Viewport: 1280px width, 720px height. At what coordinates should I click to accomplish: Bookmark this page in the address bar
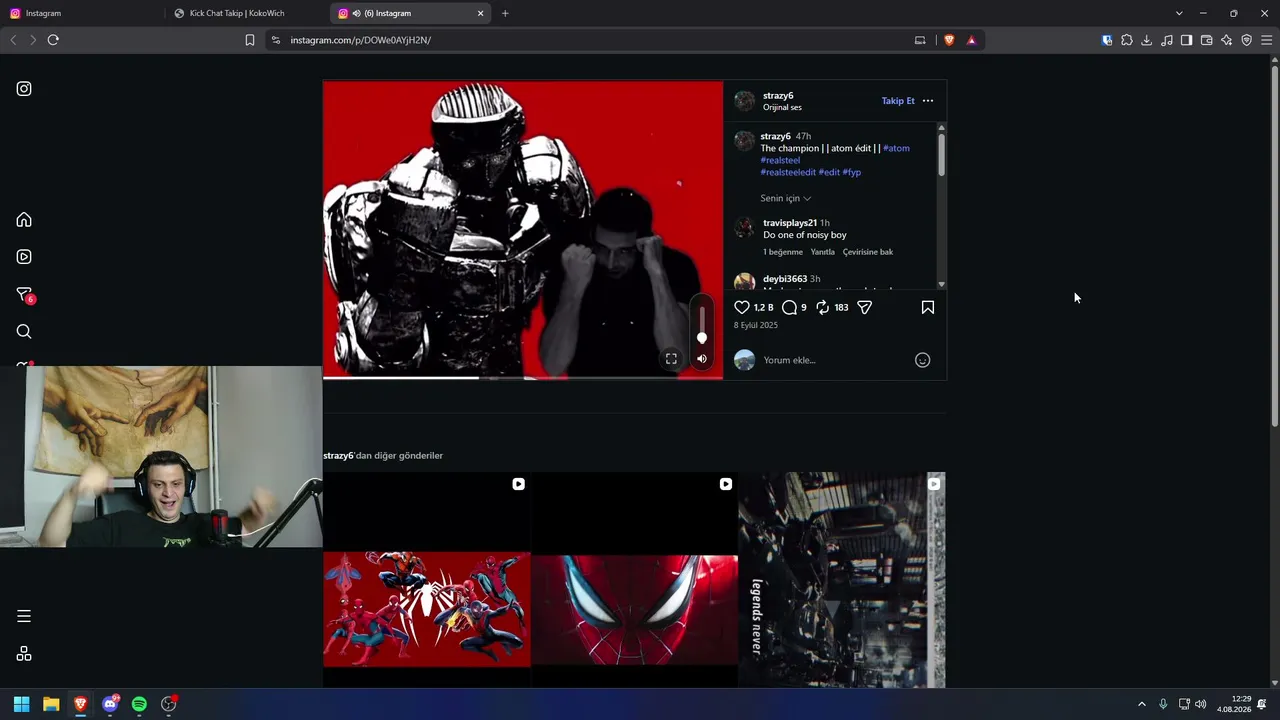[x=250, y=40]
